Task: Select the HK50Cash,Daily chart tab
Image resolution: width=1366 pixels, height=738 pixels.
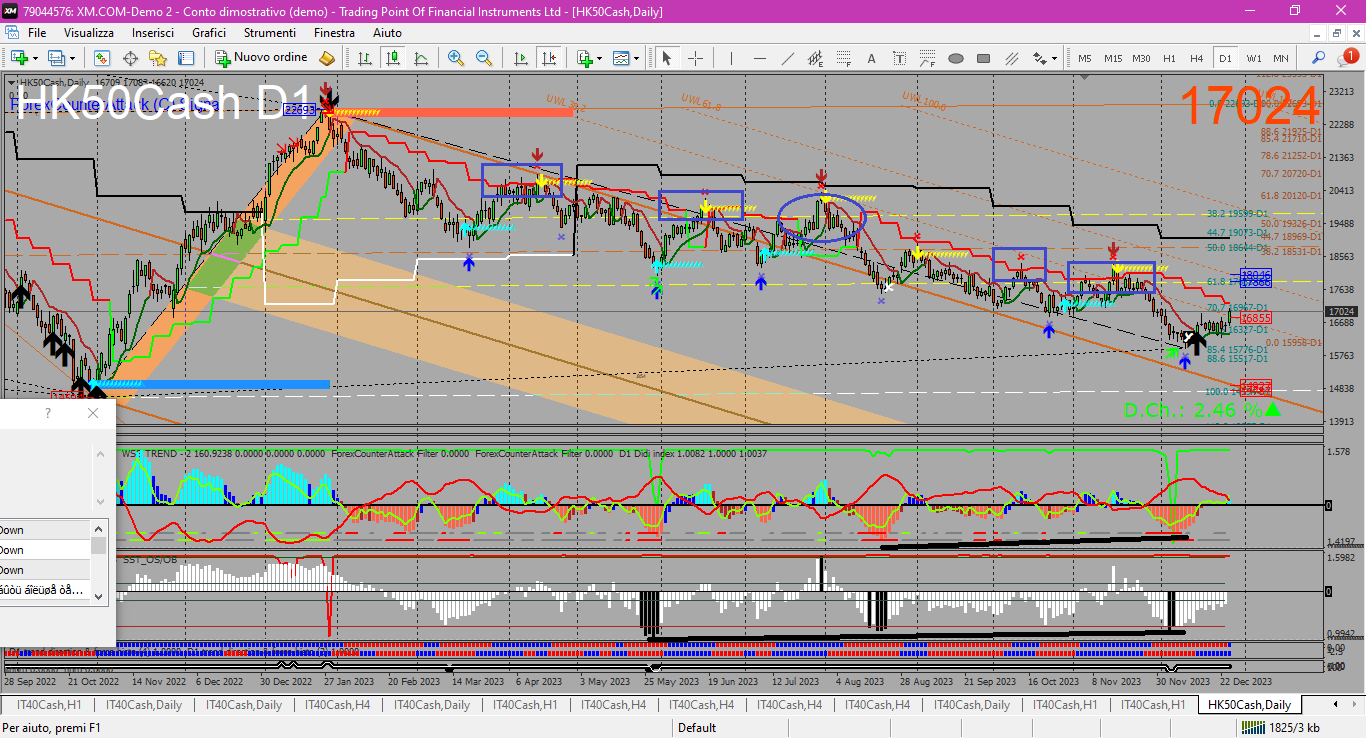Action: pyautogui.click(x=1249, y=705)
